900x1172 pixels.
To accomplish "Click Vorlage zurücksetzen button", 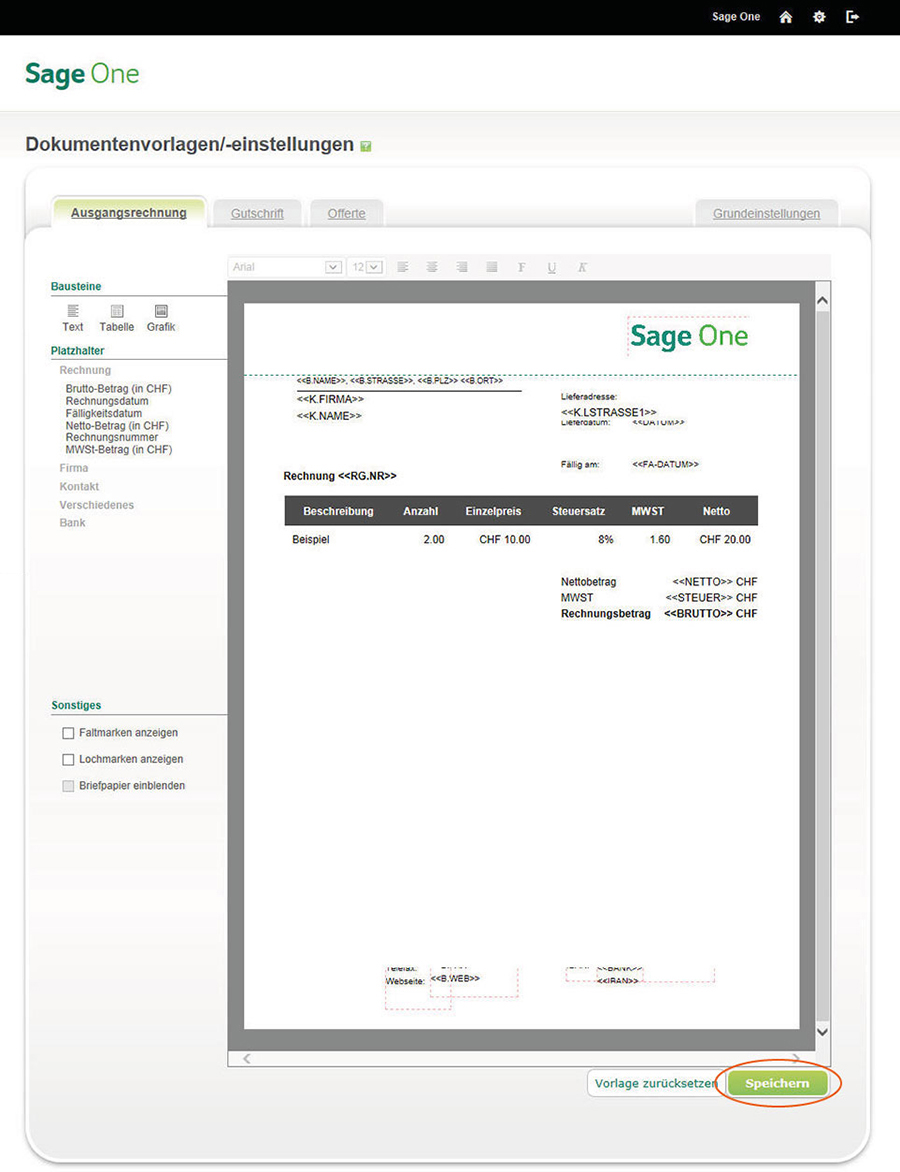I will pyautogui.click(x=656, y=1083).
